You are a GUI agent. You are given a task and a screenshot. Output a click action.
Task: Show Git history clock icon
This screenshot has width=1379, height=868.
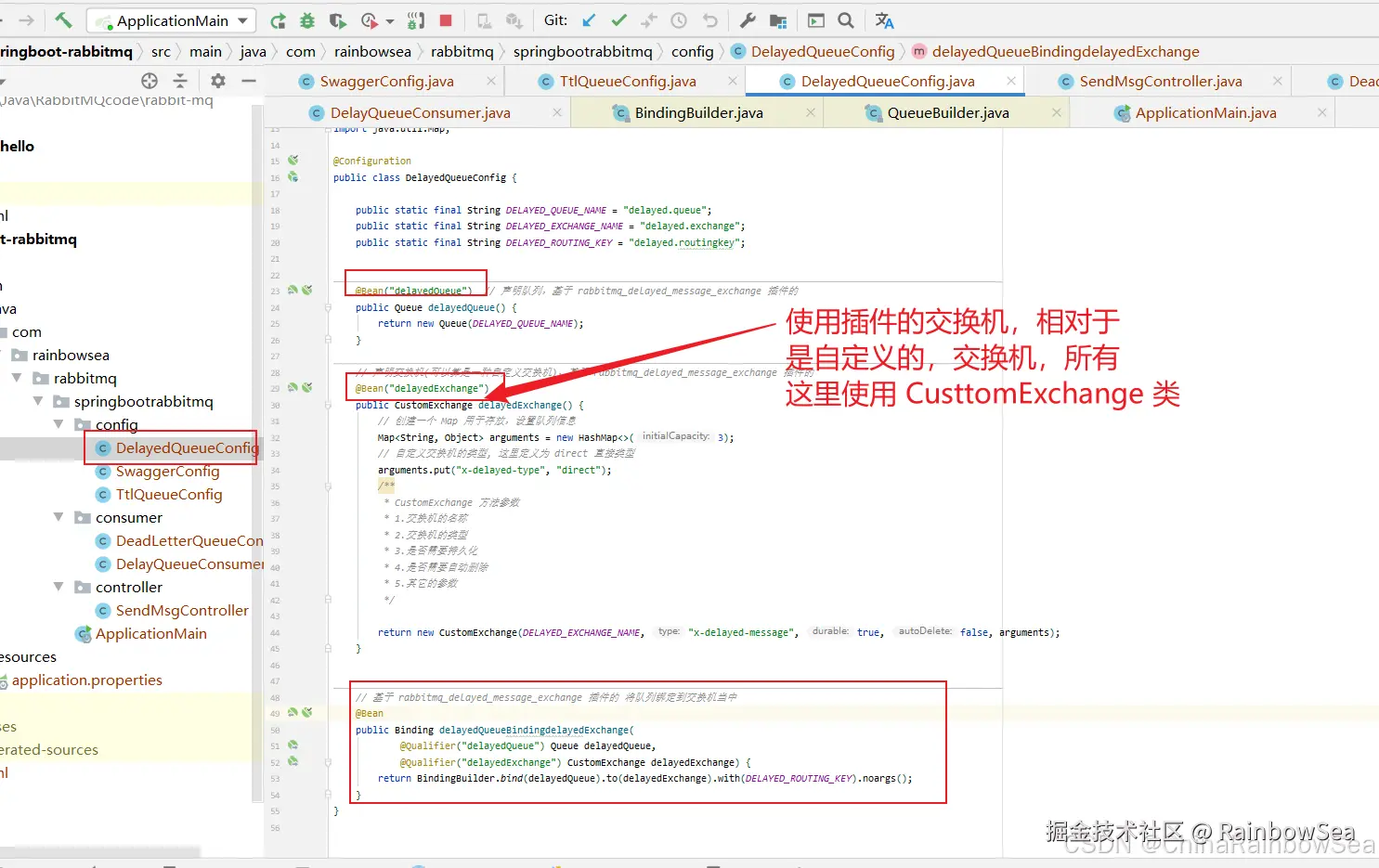(679, 20)
